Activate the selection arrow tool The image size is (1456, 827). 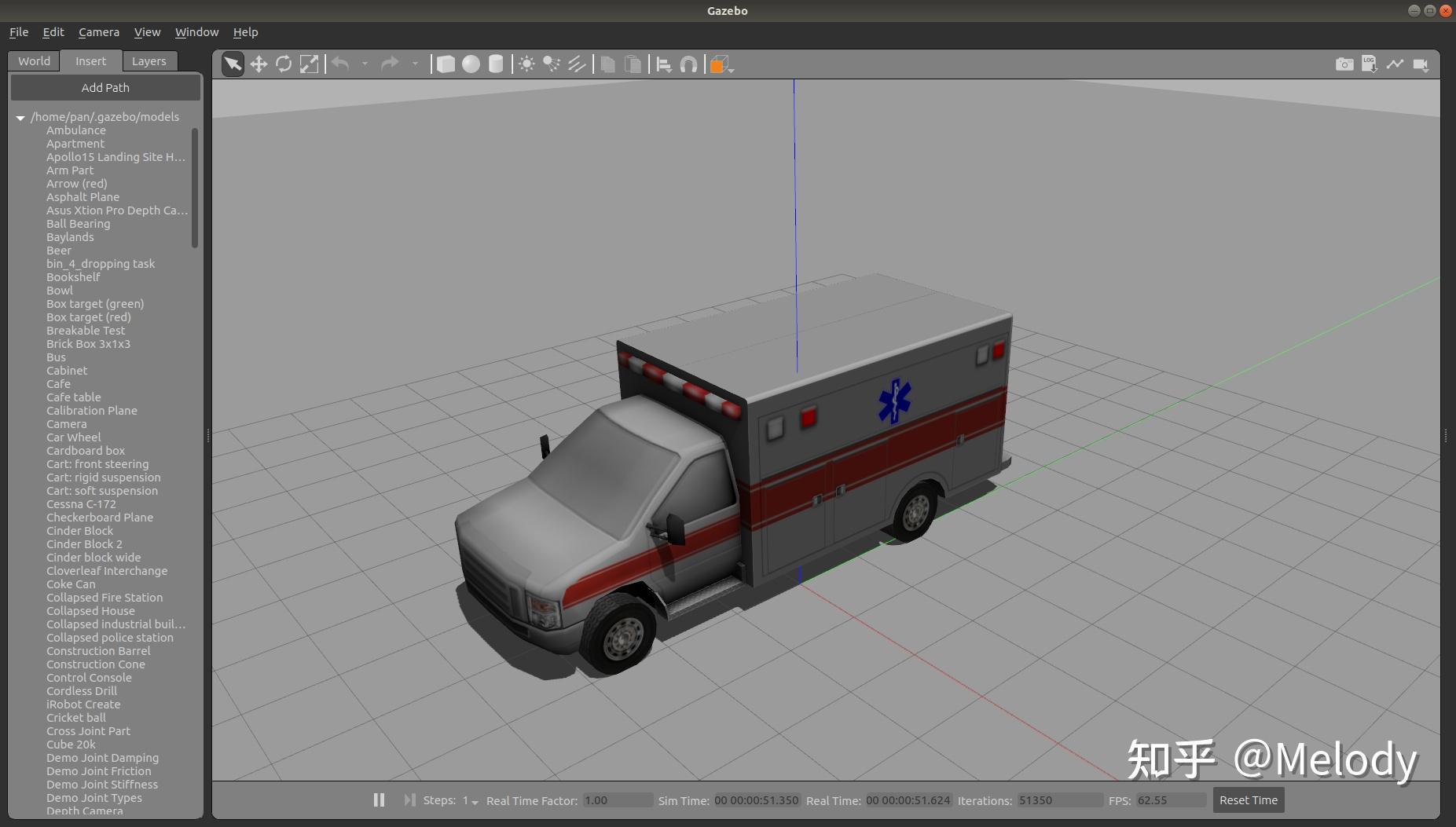(233, 64)
